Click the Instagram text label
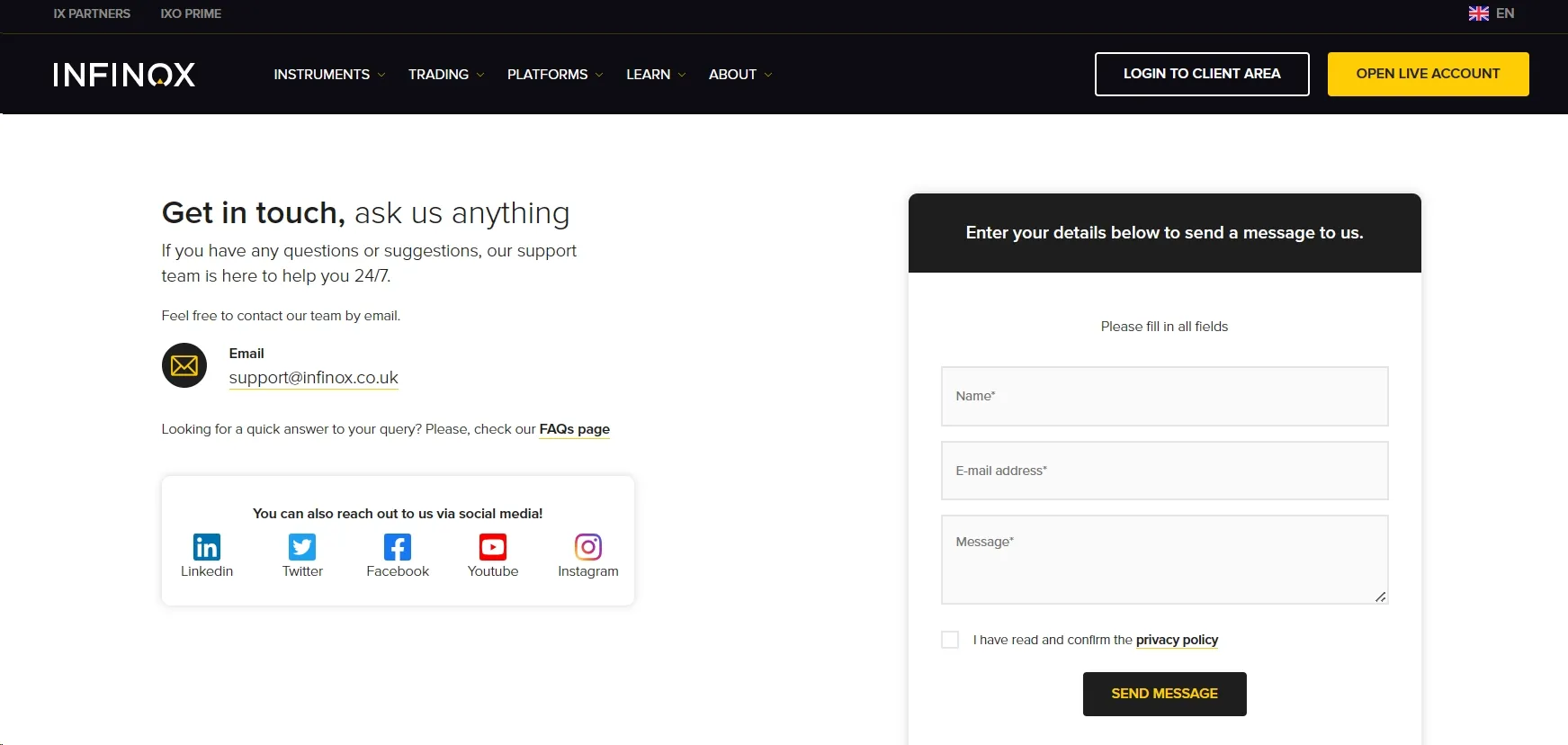The width and height of the screenshot is (1568, 745). (x=588, y=571)
